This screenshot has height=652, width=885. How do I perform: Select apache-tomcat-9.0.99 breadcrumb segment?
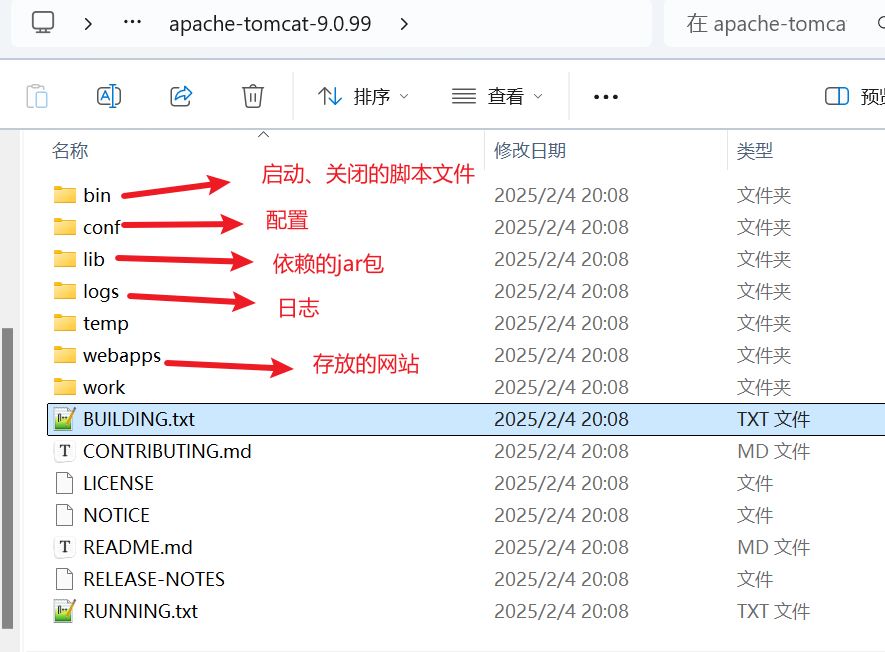(270, 24)
